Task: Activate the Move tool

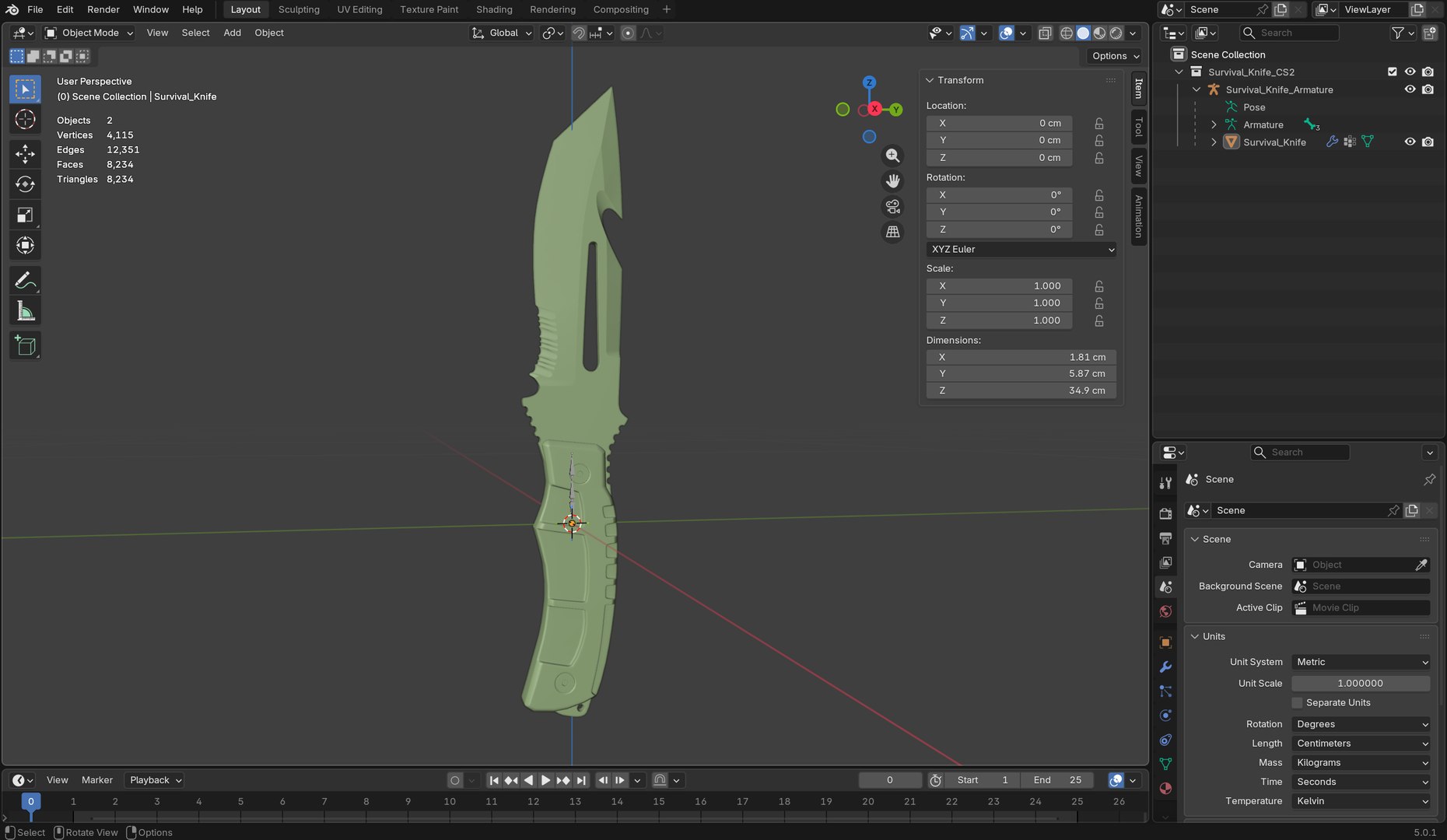Action: [25, 154]
